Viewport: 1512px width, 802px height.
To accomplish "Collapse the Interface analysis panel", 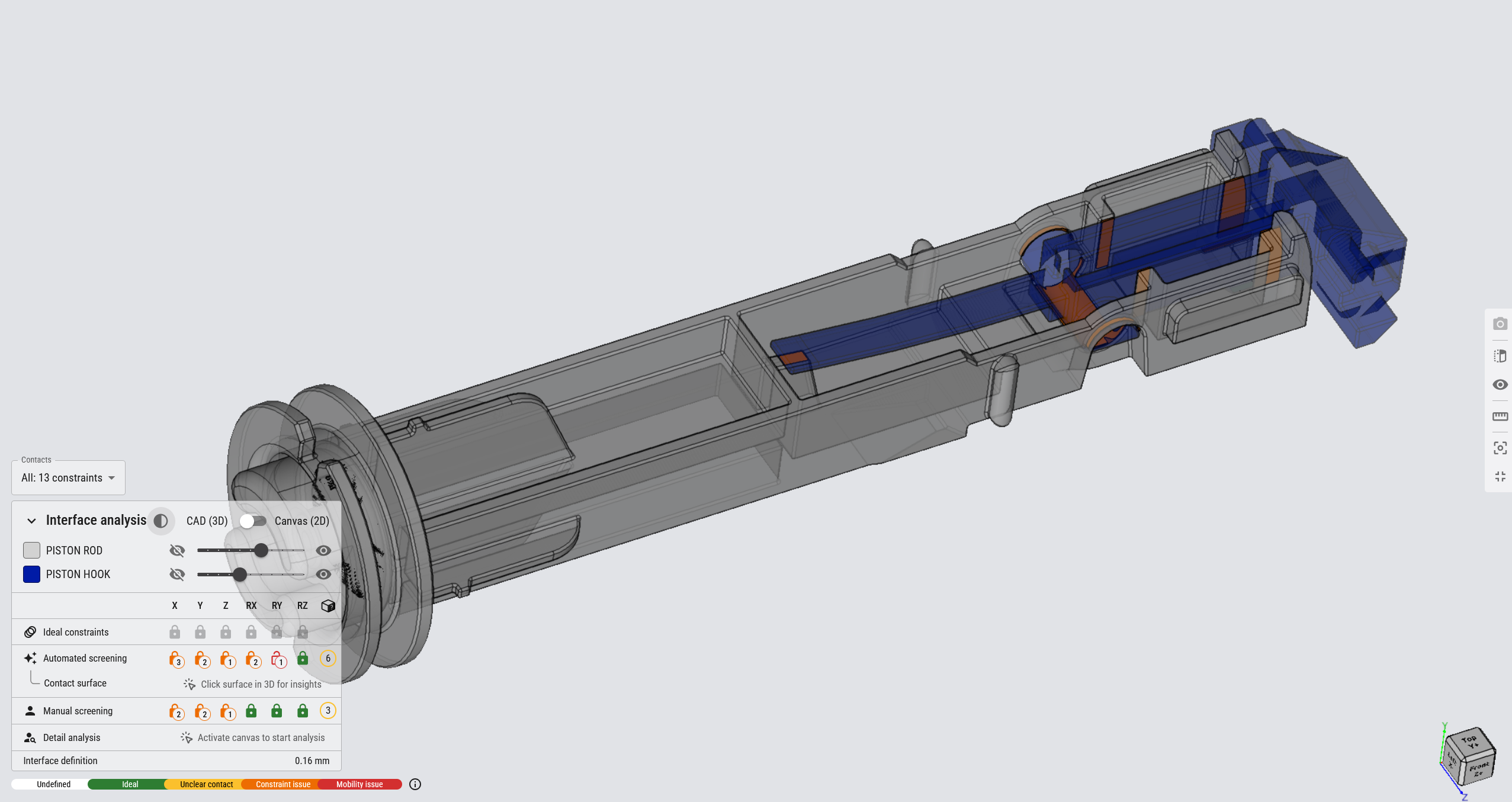I will pyautogui.click(x=31, y=521).
